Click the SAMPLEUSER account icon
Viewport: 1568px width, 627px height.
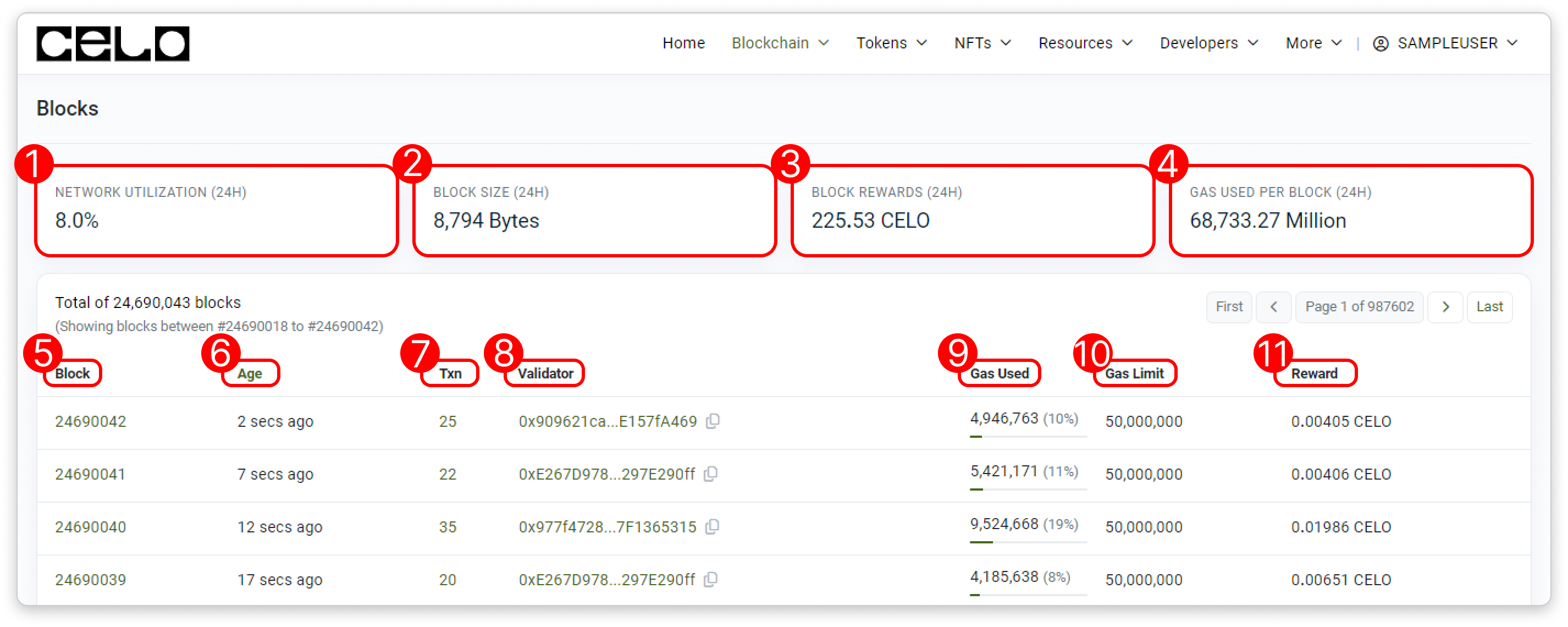1381,43
